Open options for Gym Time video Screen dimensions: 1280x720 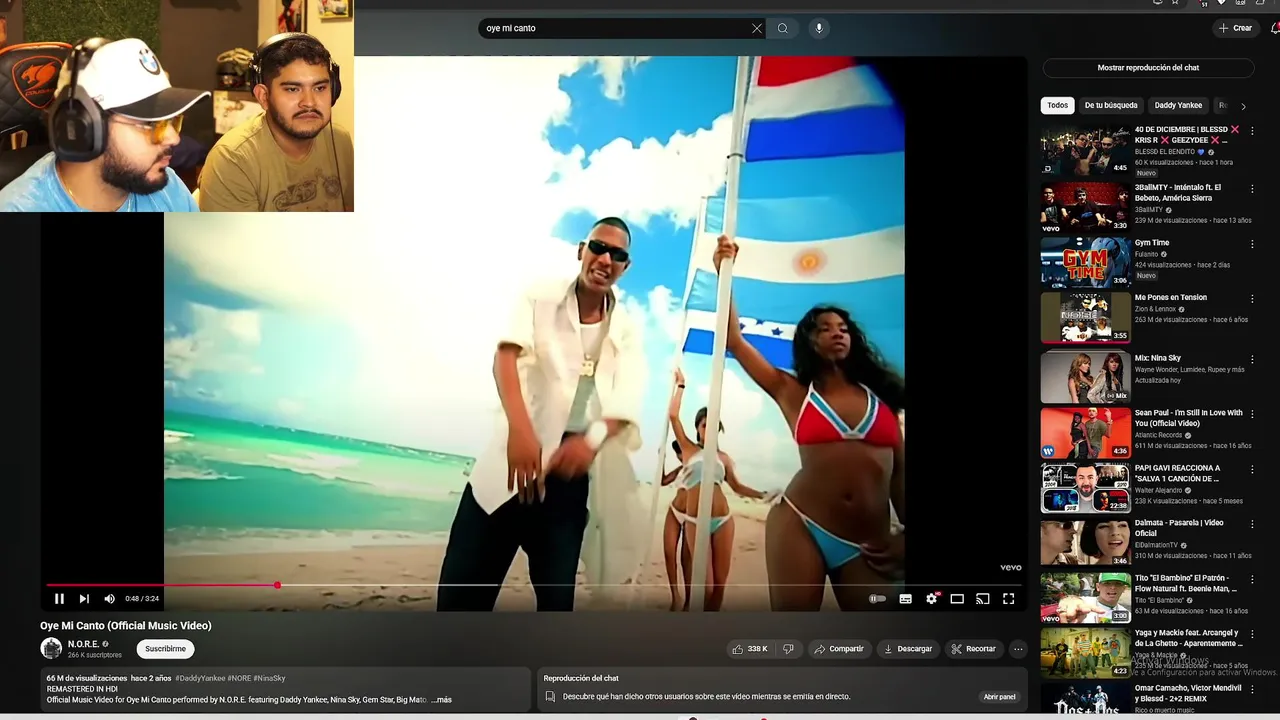pos(1252,244)
